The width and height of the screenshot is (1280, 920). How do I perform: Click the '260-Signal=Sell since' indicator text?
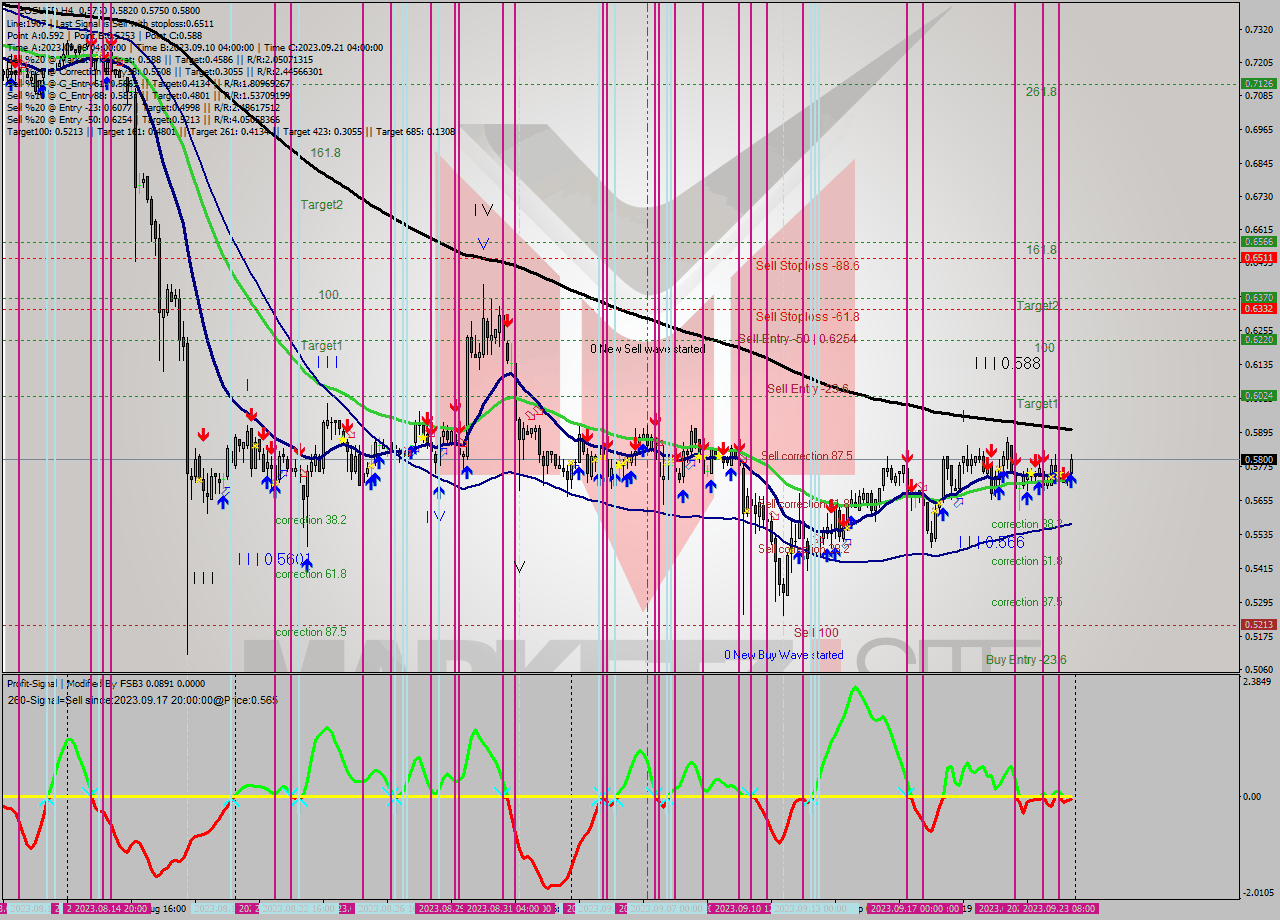tap(142, 700)
